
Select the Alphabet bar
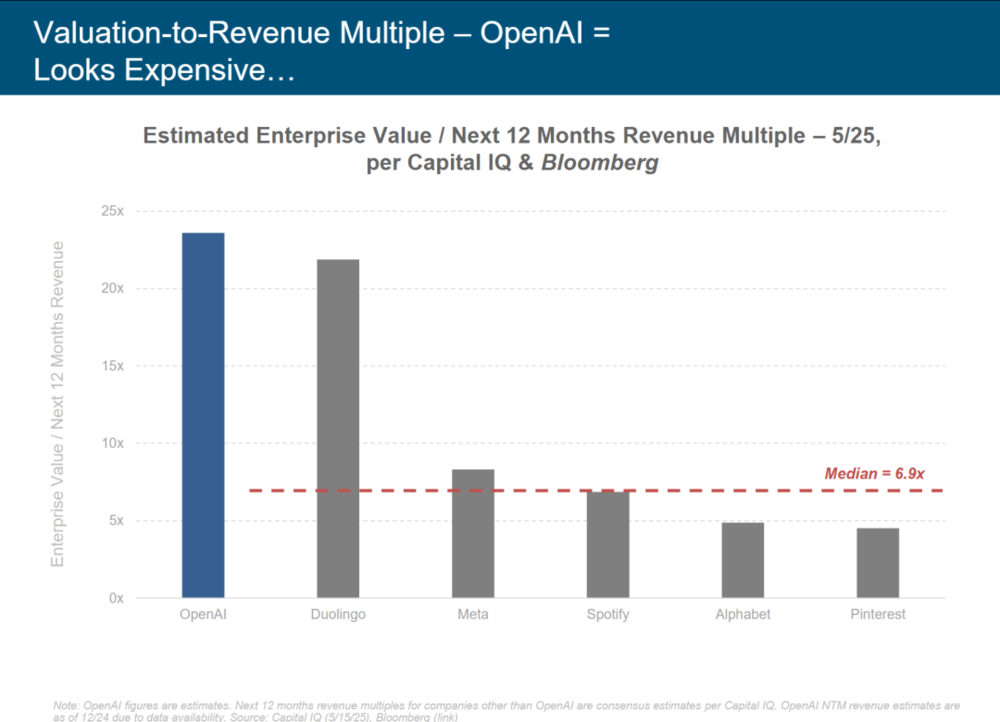(x=743, y=560)
